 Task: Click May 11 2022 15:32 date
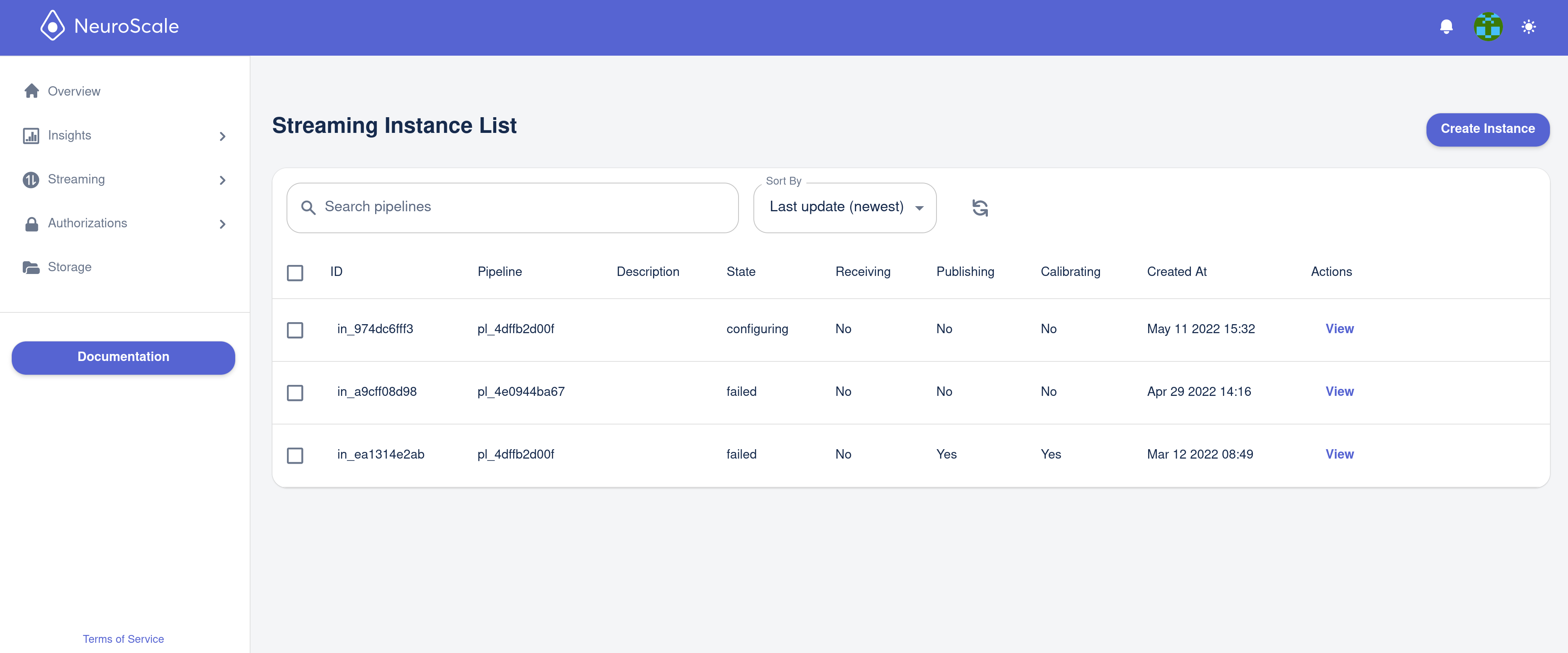pos(1201,329)
